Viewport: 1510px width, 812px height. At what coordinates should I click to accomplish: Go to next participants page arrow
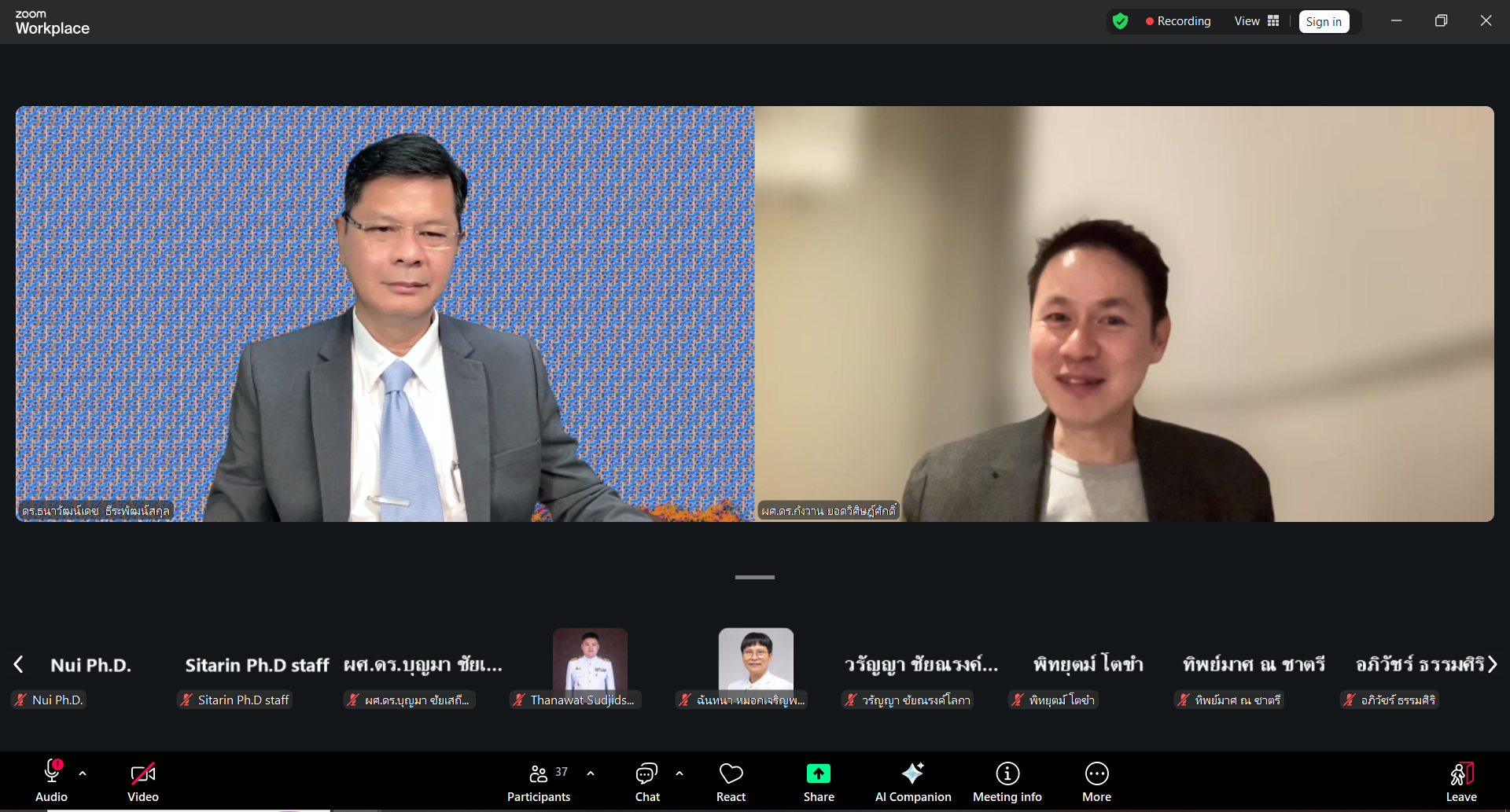[1492, 664]
